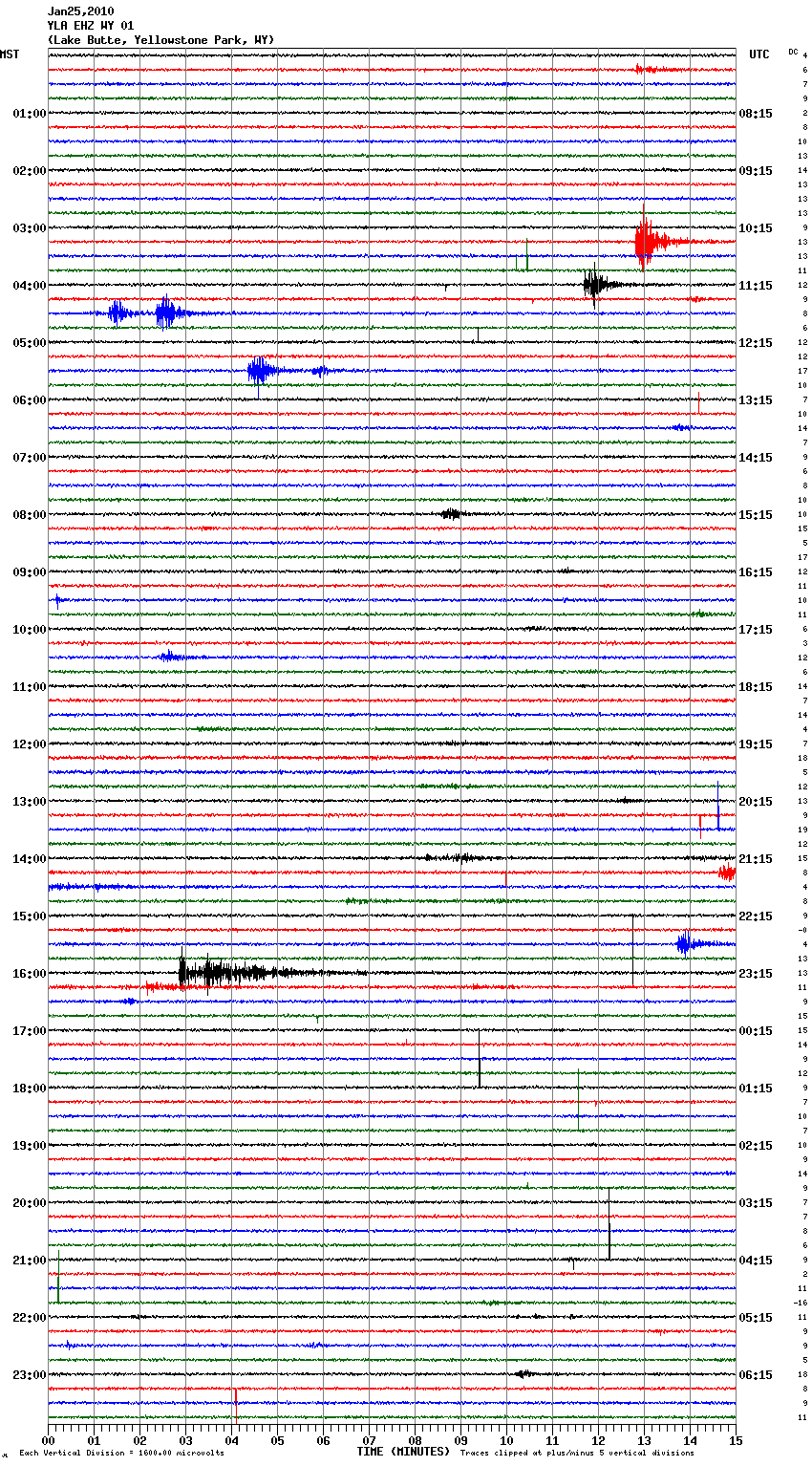Select the 20:00 MST hour label

[x=30, y=1203]
